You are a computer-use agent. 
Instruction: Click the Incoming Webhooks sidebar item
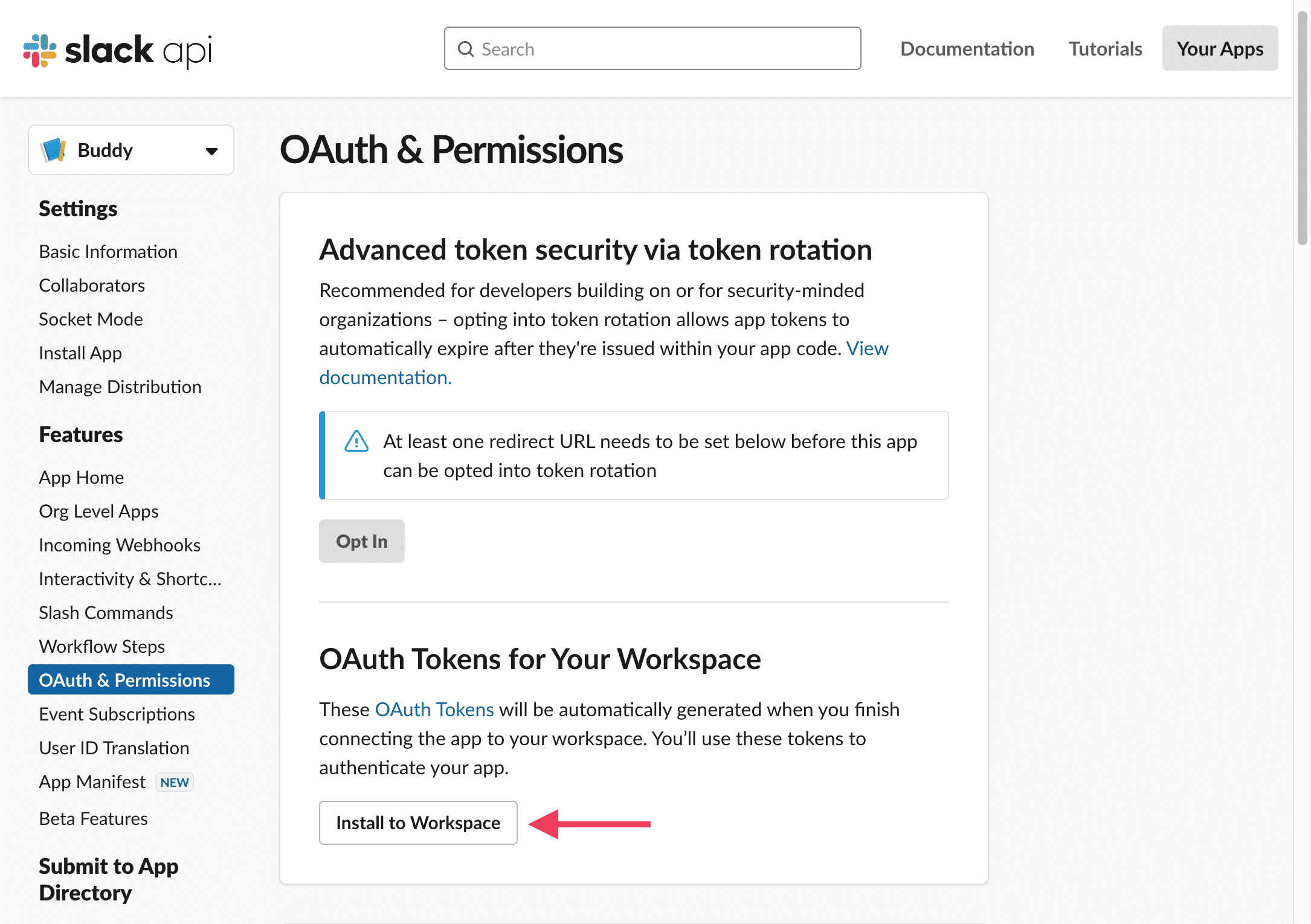coord(119,544)
